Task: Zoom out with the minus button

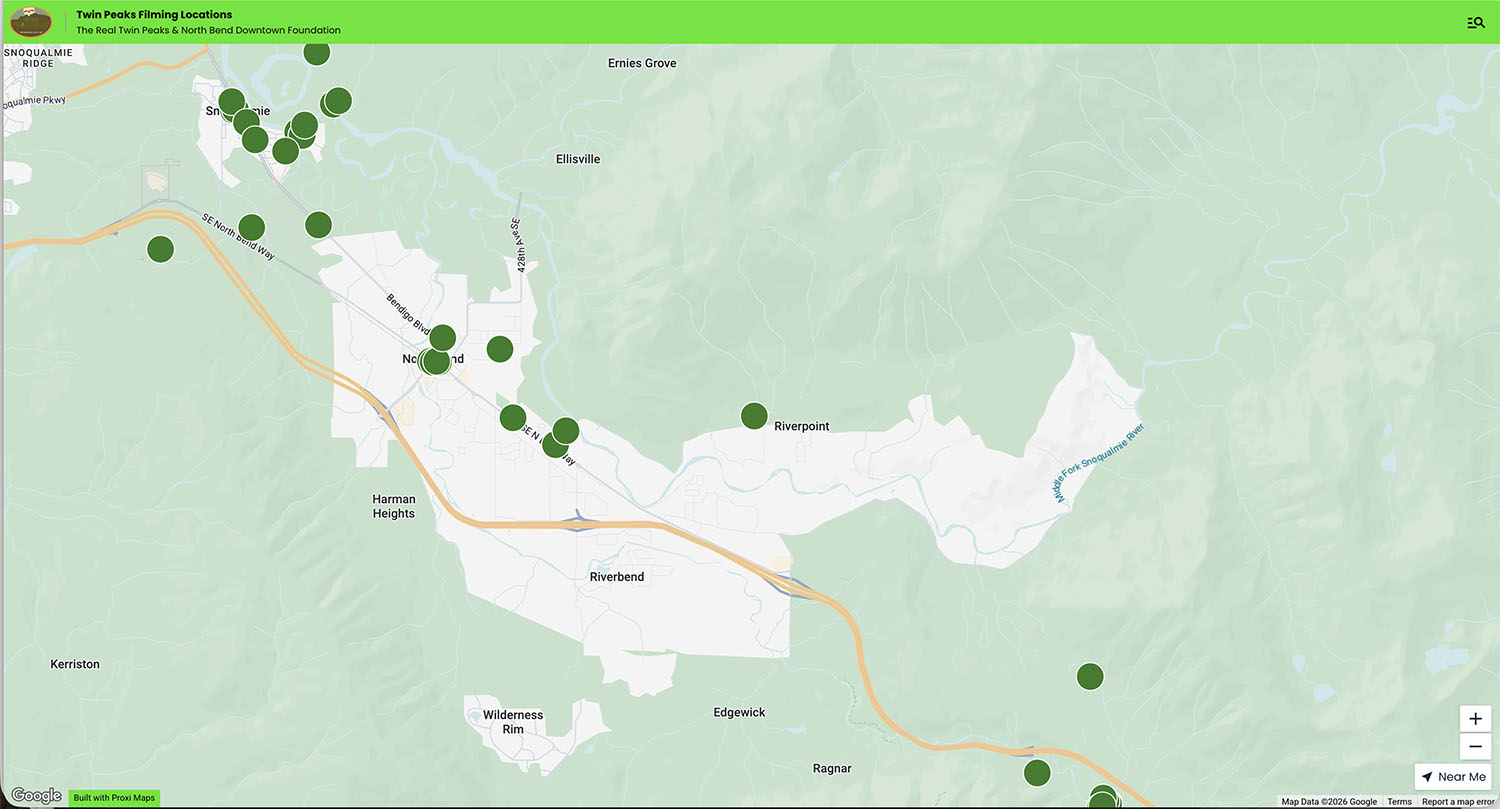Action: point(1475,747)
